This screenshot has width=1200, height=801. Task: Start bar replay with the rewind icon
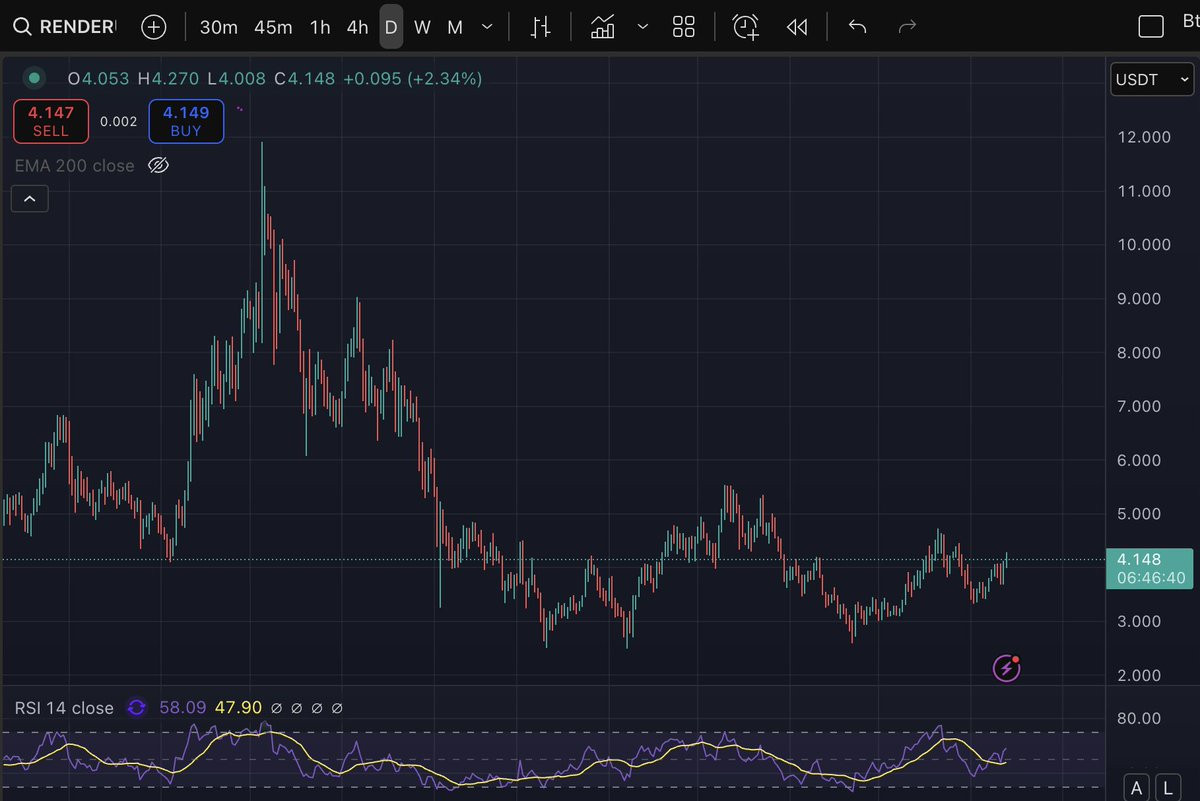click(x=797, y=27)
